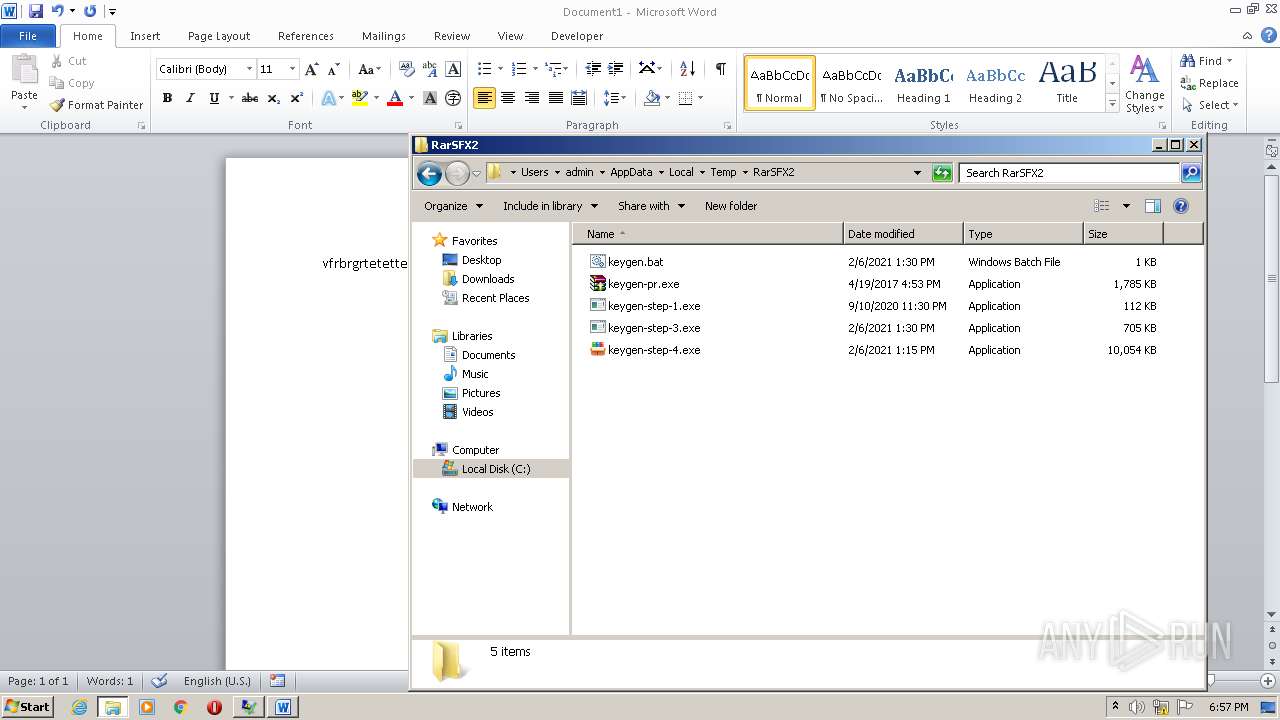1280x720 pixels.
Task: Click the Shrink Font icon
Action: coord(334,69)
